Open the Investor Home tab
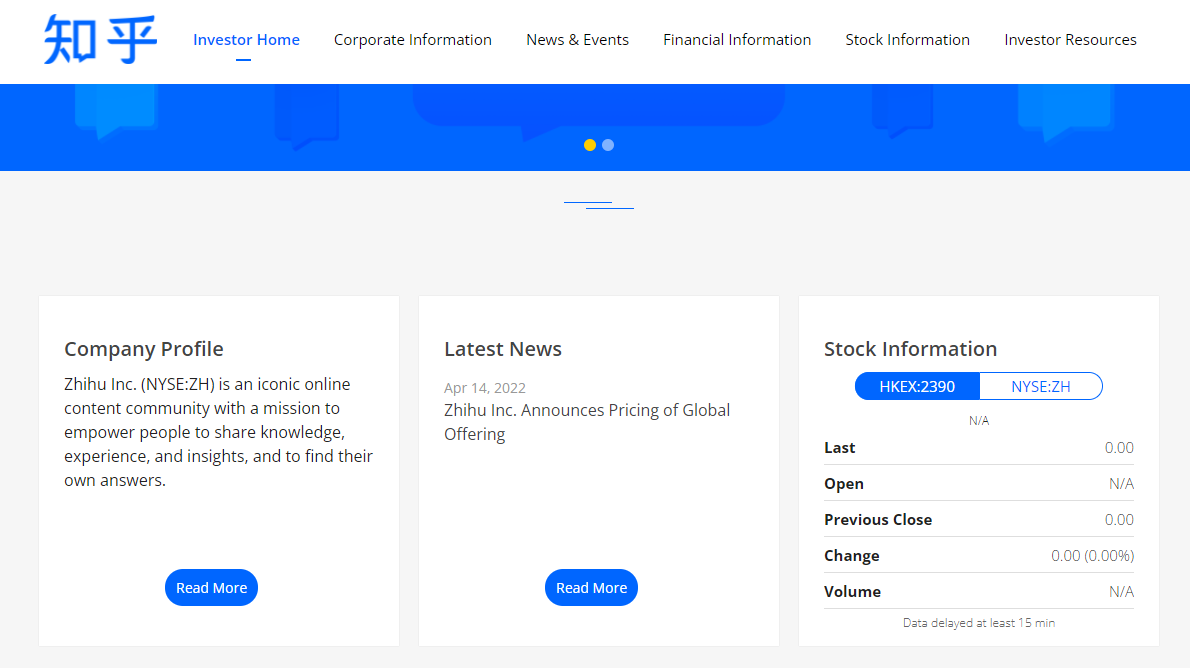 click(246, 40)
